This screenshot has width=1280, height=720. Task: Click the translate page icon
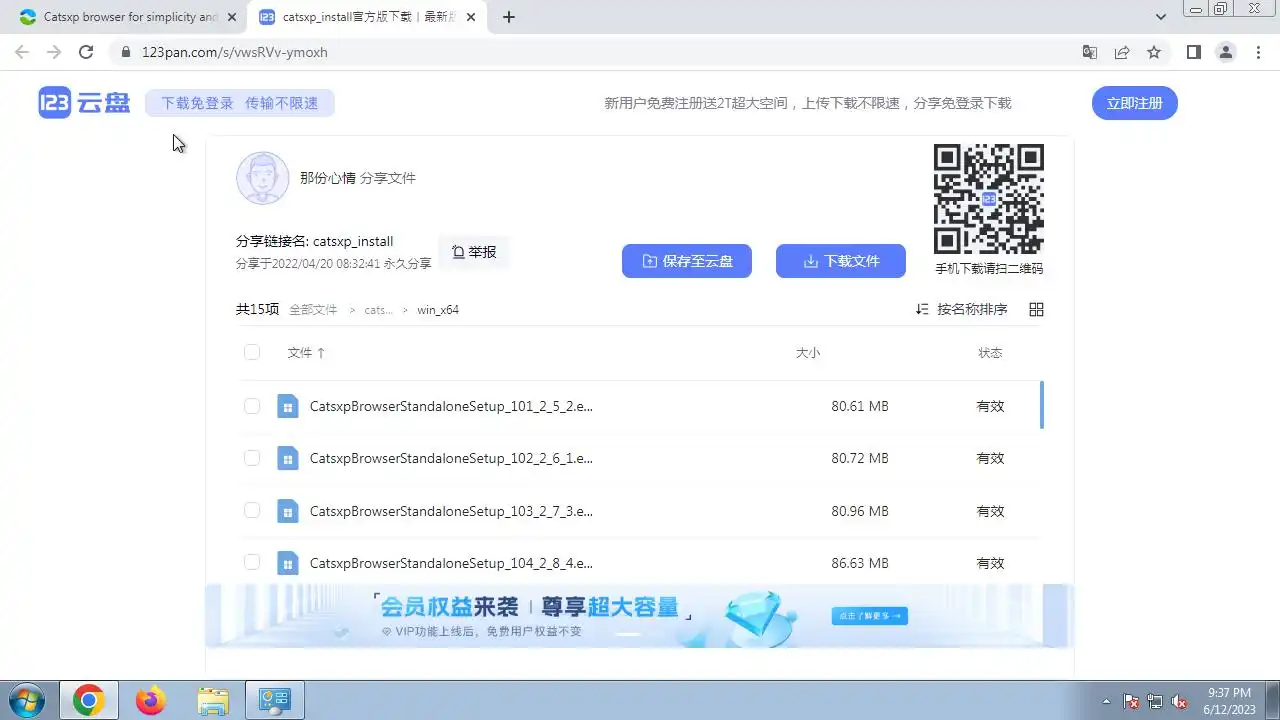tap(1090, 52)
